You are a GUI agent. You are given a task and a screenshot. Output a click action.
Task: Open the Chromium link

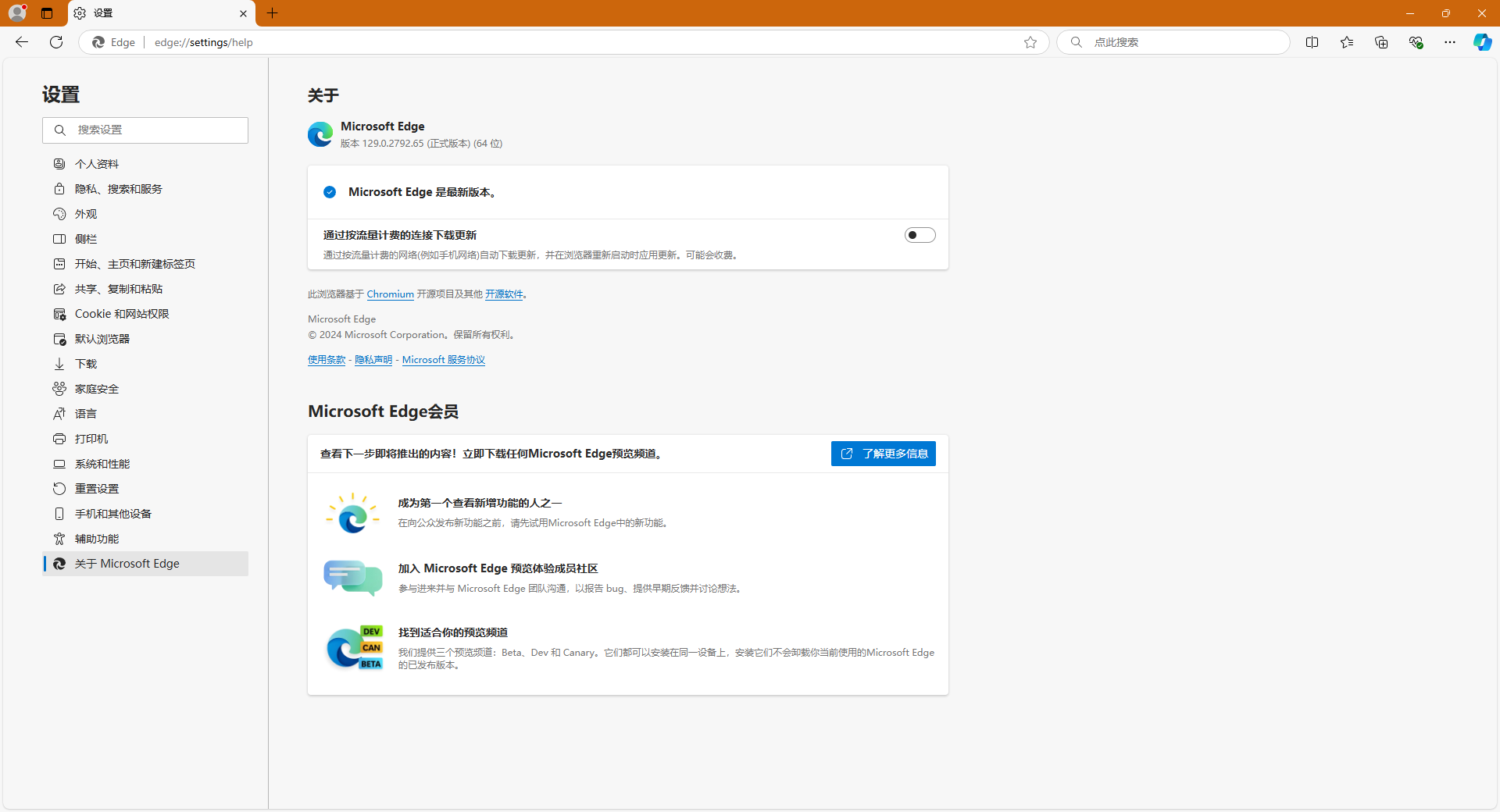[x=390, y=294]
